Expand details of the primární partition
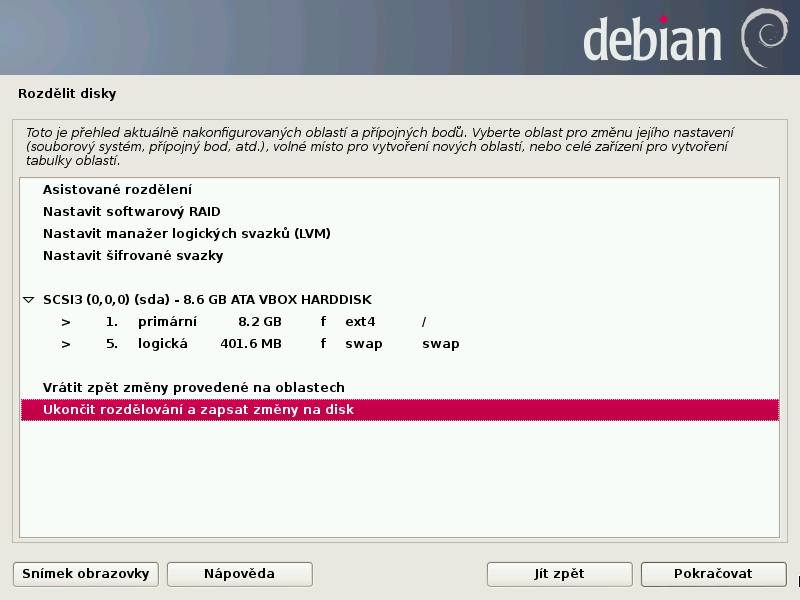The width and height of the screenshot is (800, 600). pyautogui.click(x=65, y=321)
